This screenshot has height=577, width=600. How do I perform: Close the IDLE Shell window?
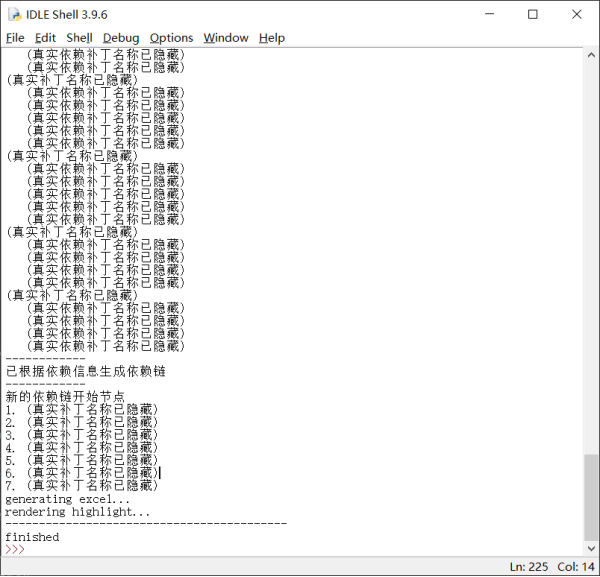point(577,14)
